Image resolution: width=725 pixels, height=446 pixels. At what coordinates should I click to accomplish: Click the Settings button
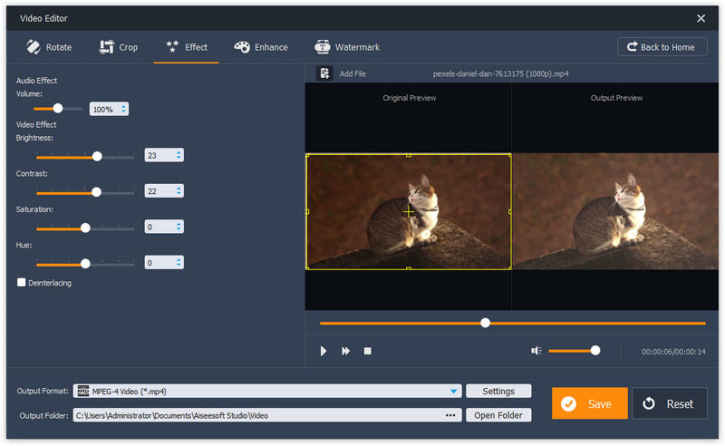coord(499,391)
